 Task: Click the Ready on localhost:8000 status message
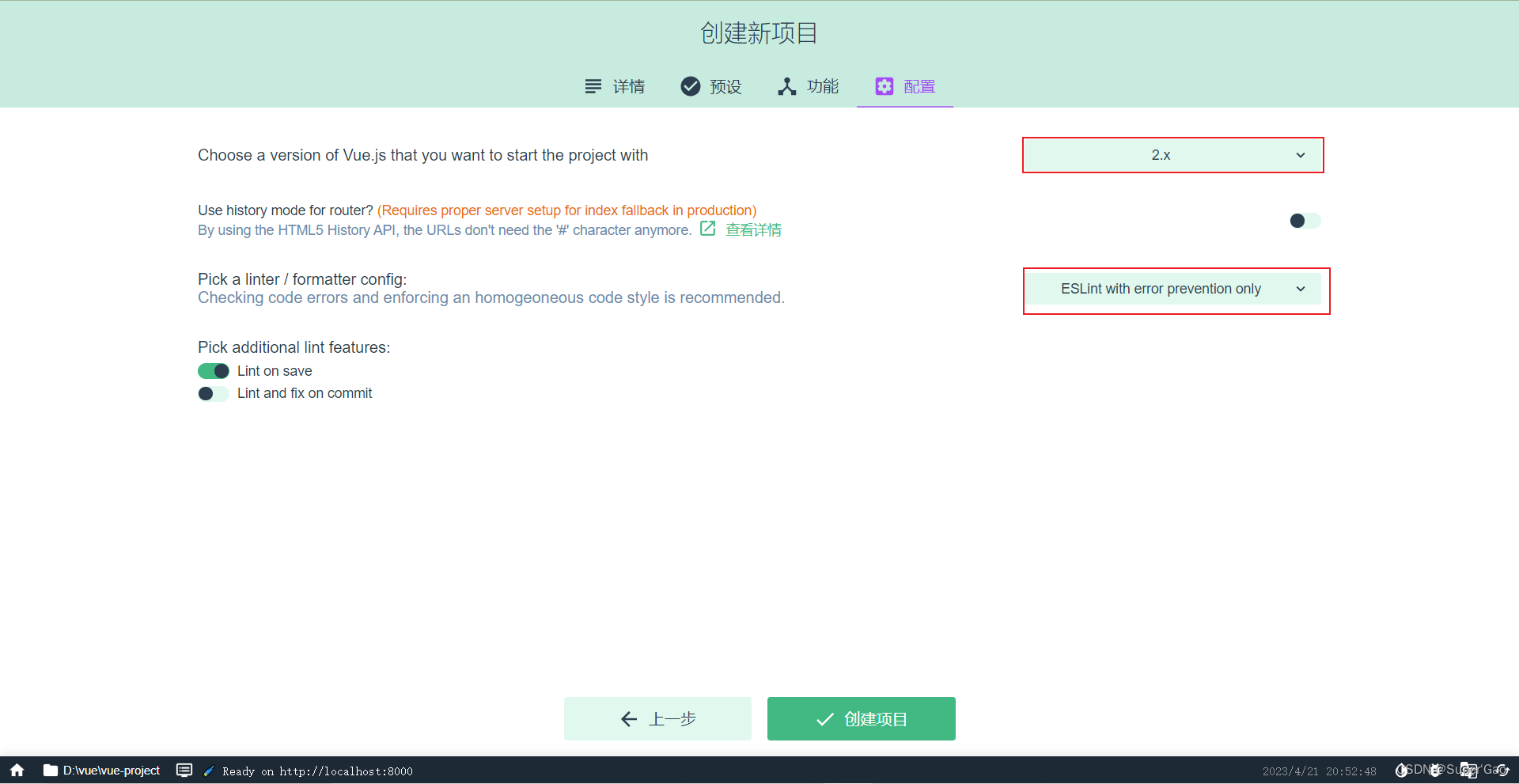pyautogui.click(x=317, y=771)
